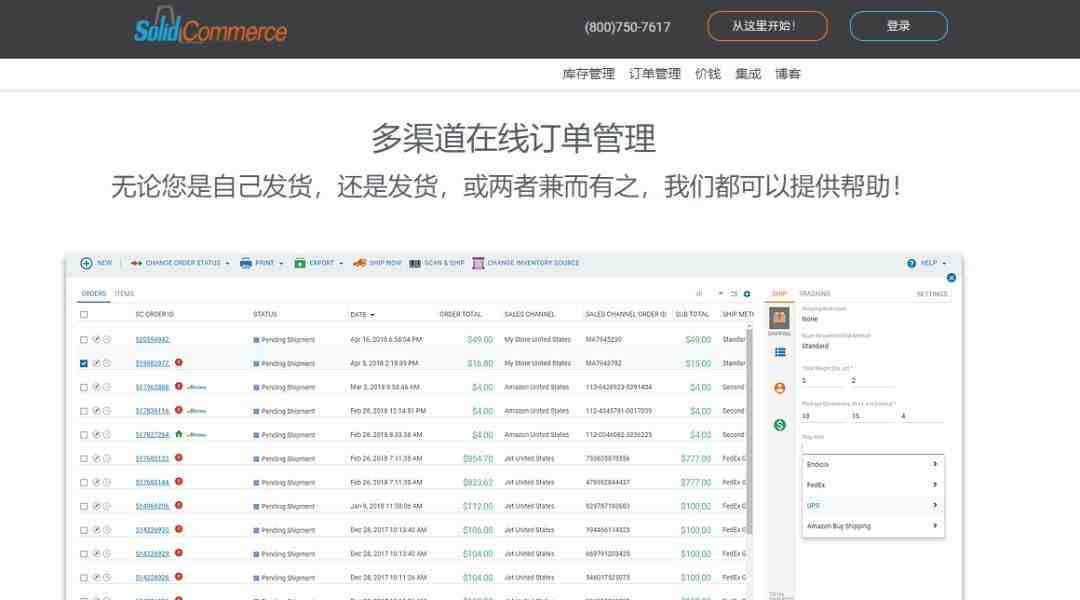Toggle the select-all orders header checkbox

[x=84, y=314]
